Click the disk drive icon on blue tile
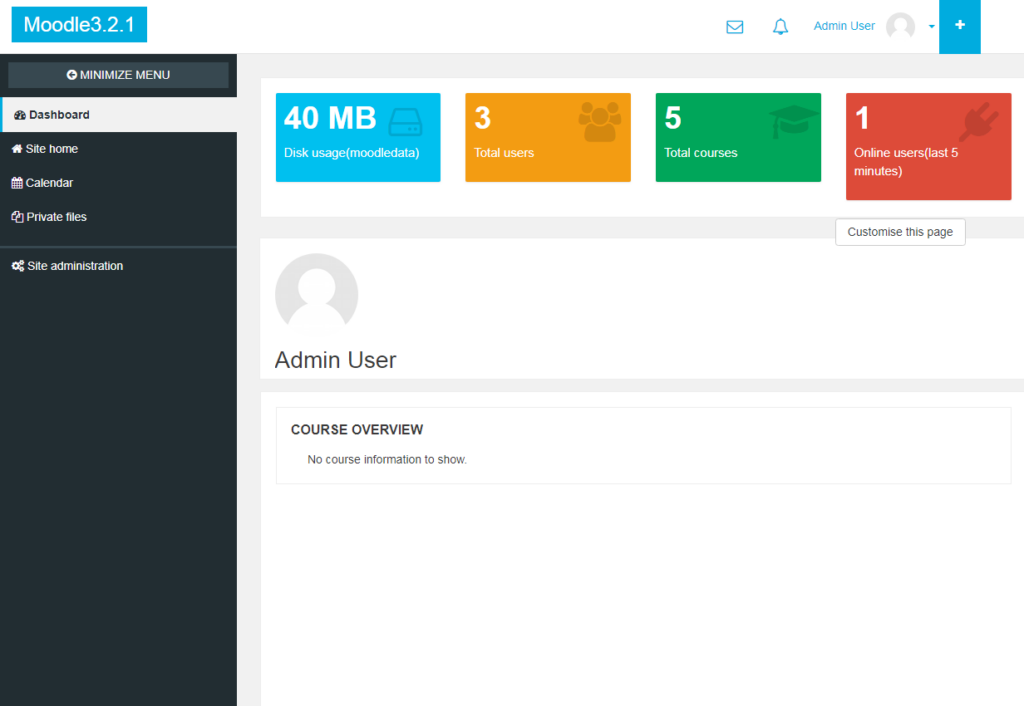This screenshot has height=706, width=1024. [x=405, y=122]
